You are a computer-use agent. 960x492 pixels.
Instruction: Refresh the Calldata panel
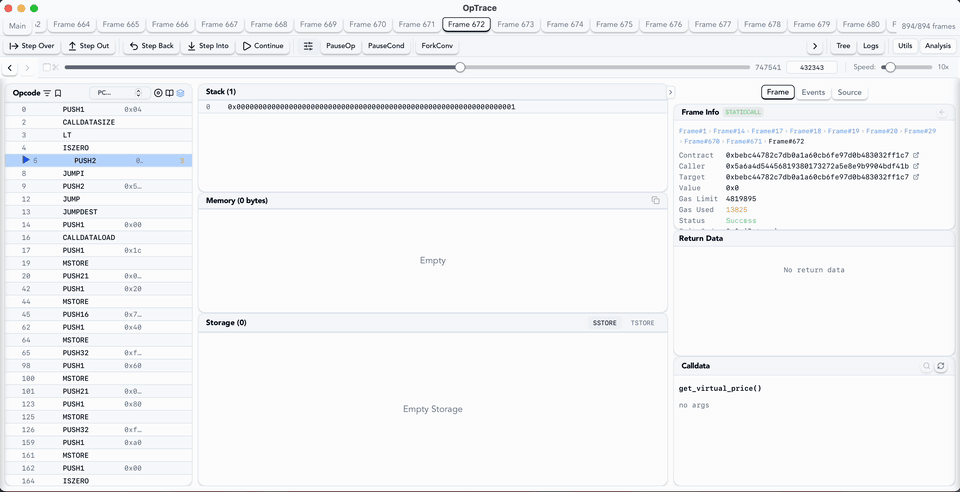tap(940, 367)
